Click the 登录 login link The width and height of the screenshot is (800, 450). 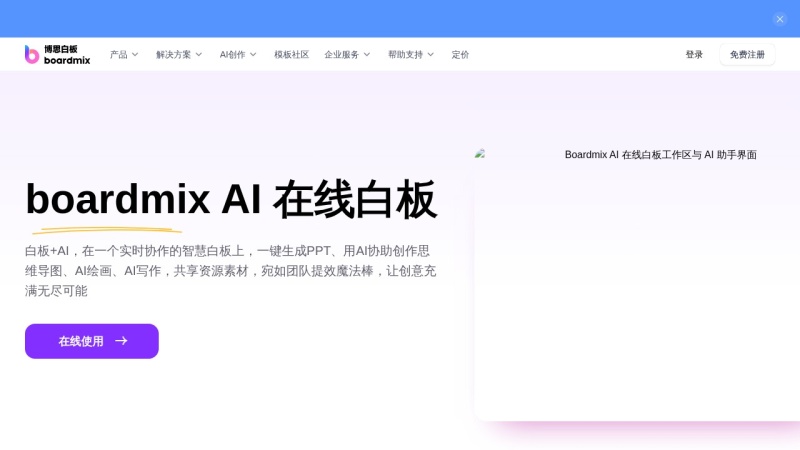tap(694, 55)
